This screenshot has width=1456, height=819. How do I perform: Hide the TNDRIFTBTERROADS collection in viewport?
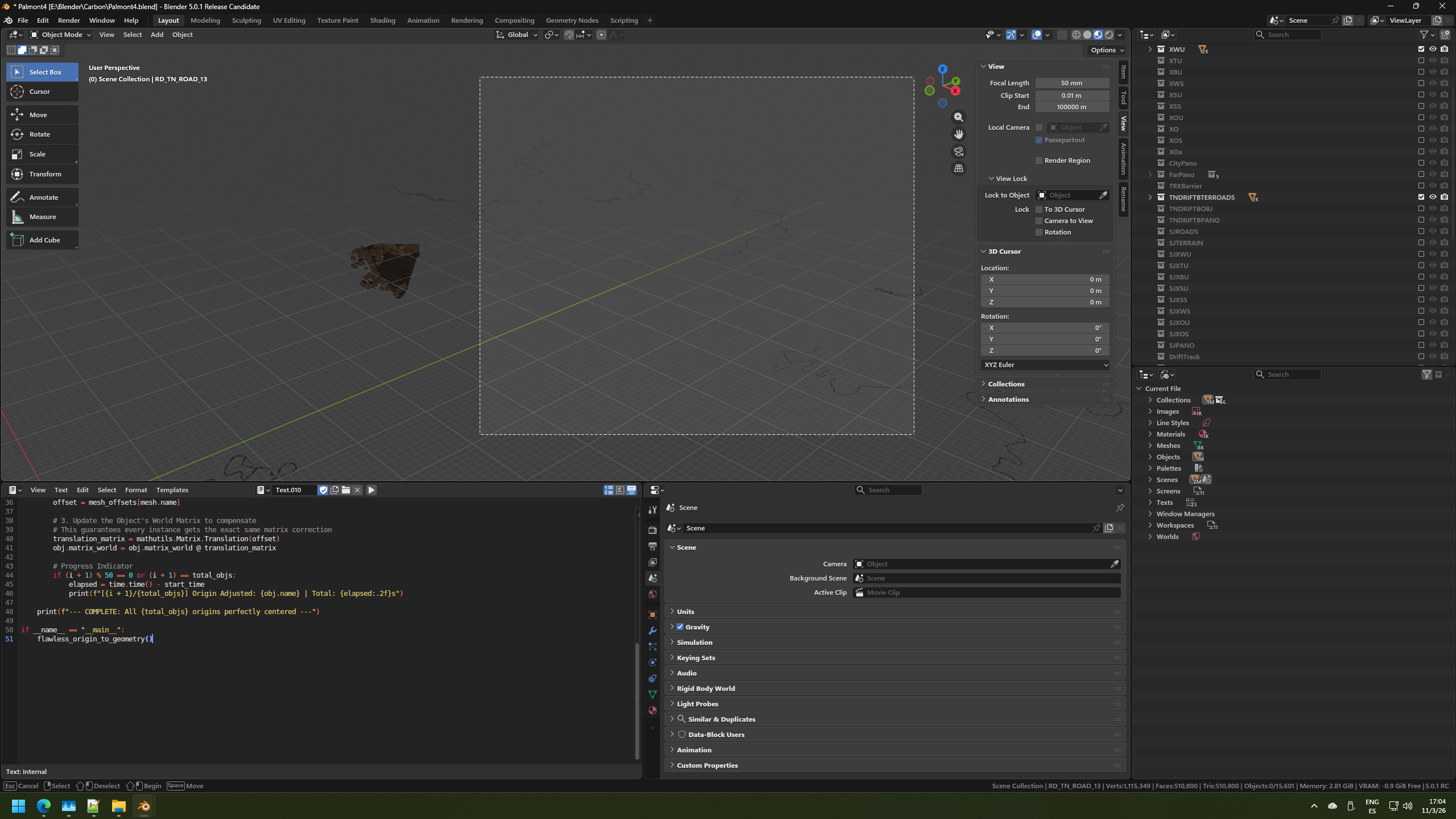pos(1433,197)
